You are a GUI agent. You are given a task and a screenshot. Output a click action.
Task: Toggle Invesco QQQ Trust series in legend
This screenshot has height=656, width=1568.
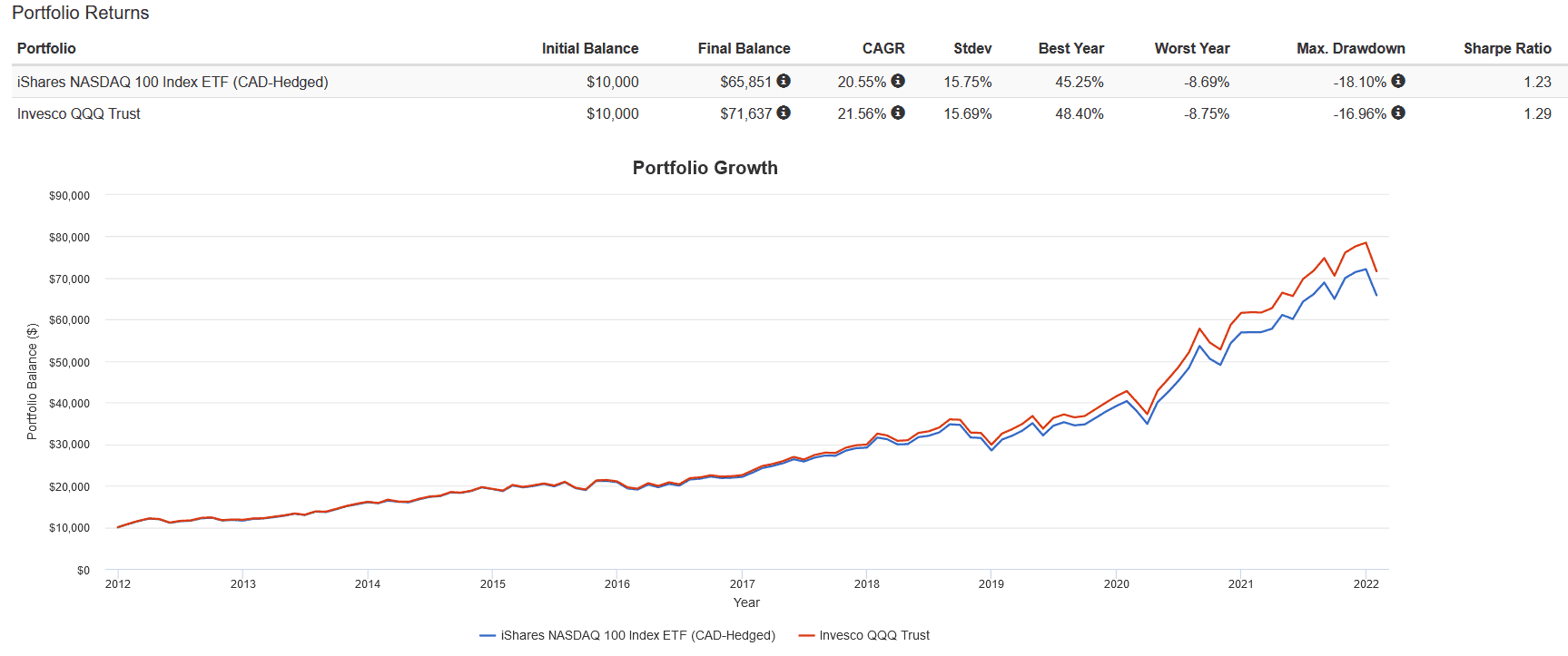874,635
